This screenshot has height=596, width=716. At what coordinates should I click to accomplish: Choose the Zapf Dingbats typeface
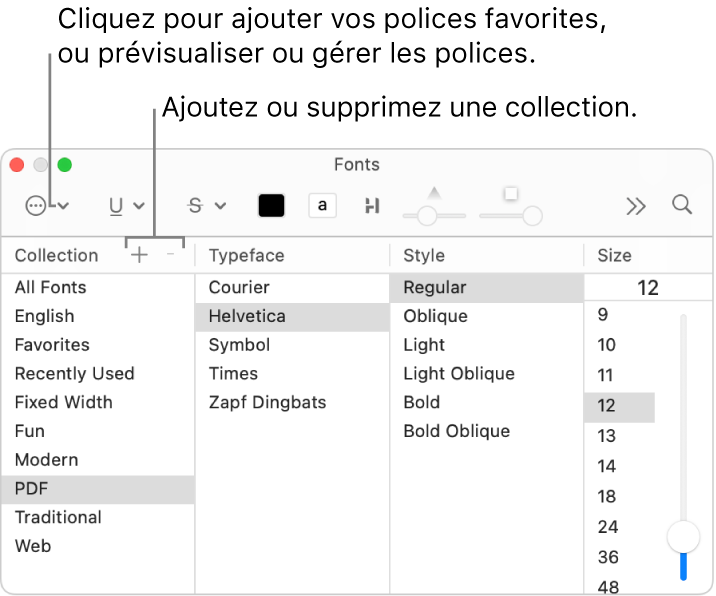tap(267, 402)
